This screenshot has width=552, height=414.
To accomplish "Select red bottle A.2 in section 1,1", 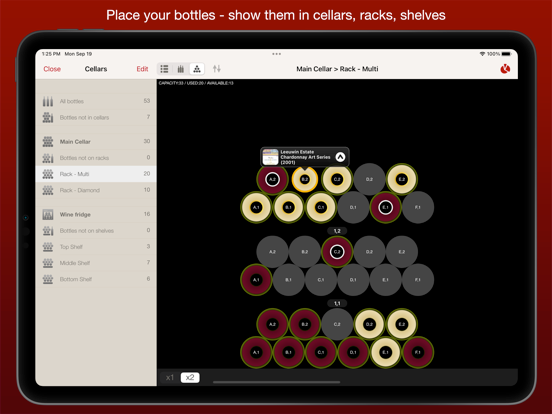I will [272, 324].
